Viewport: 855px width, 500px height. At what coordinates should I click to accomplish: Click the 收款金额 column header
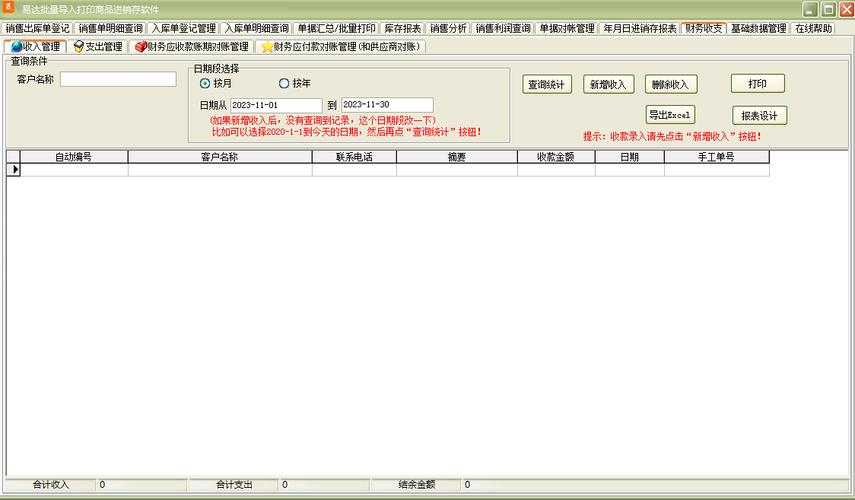[x=556, y=157]
